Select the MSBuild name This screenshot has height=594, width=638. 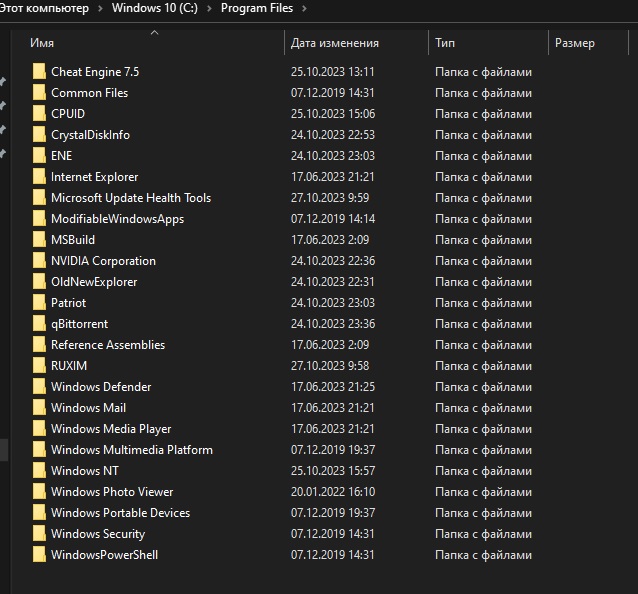(x=73, y=240)
